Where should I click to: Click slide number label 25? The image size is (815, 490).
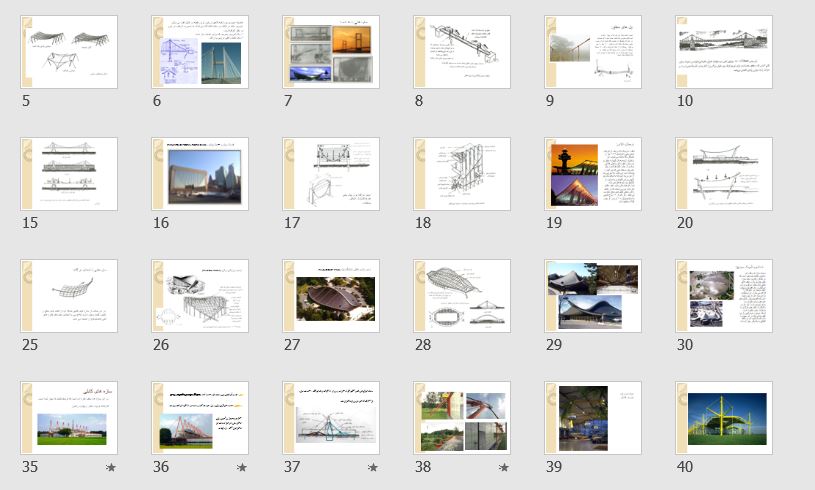pos(30,345)
